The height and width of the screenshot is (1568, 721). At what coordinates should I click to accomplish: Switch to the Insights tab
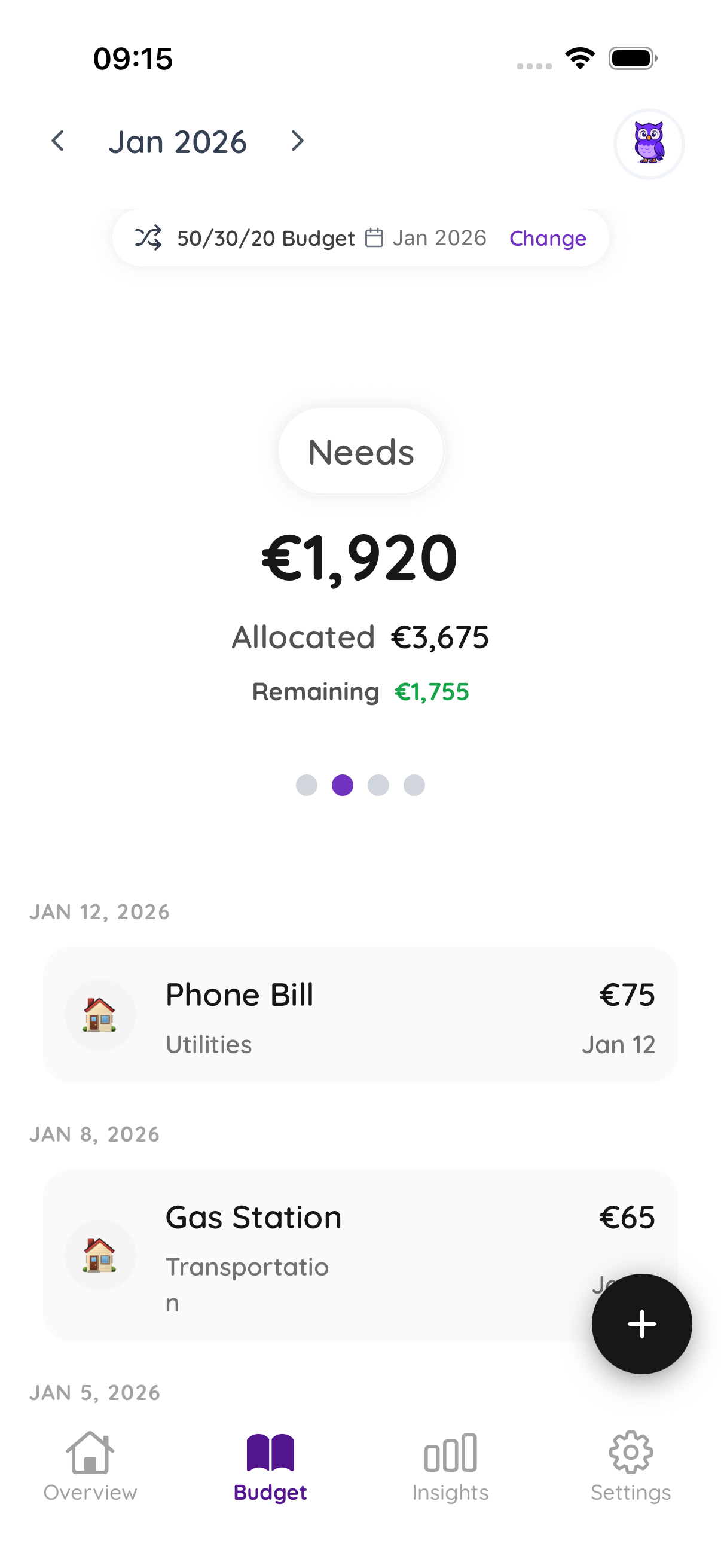pos(450,1466)
